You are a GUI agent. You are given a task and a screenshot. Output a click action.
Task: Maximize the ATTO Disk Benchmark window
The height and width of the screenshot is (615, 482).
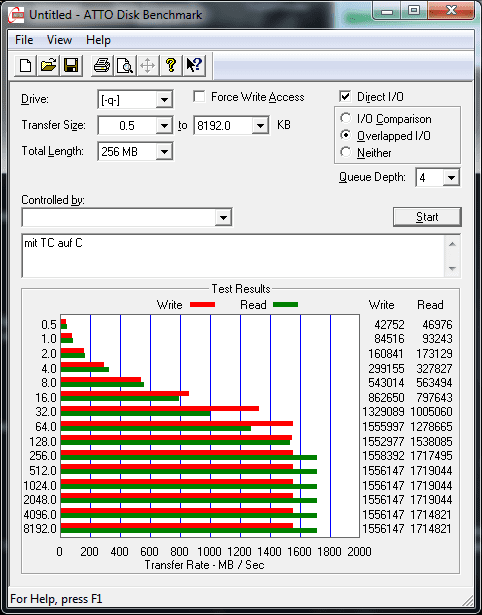coord(414,11)
